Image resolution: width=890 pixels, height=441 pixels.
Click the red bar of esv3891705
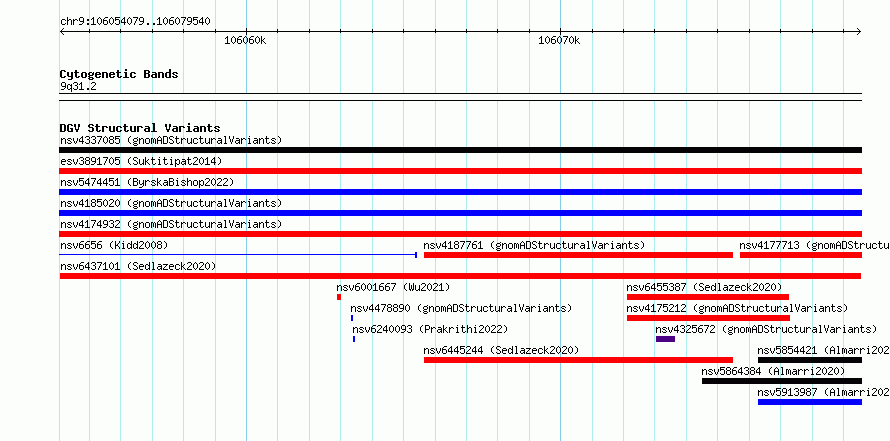tap(460, 171)
